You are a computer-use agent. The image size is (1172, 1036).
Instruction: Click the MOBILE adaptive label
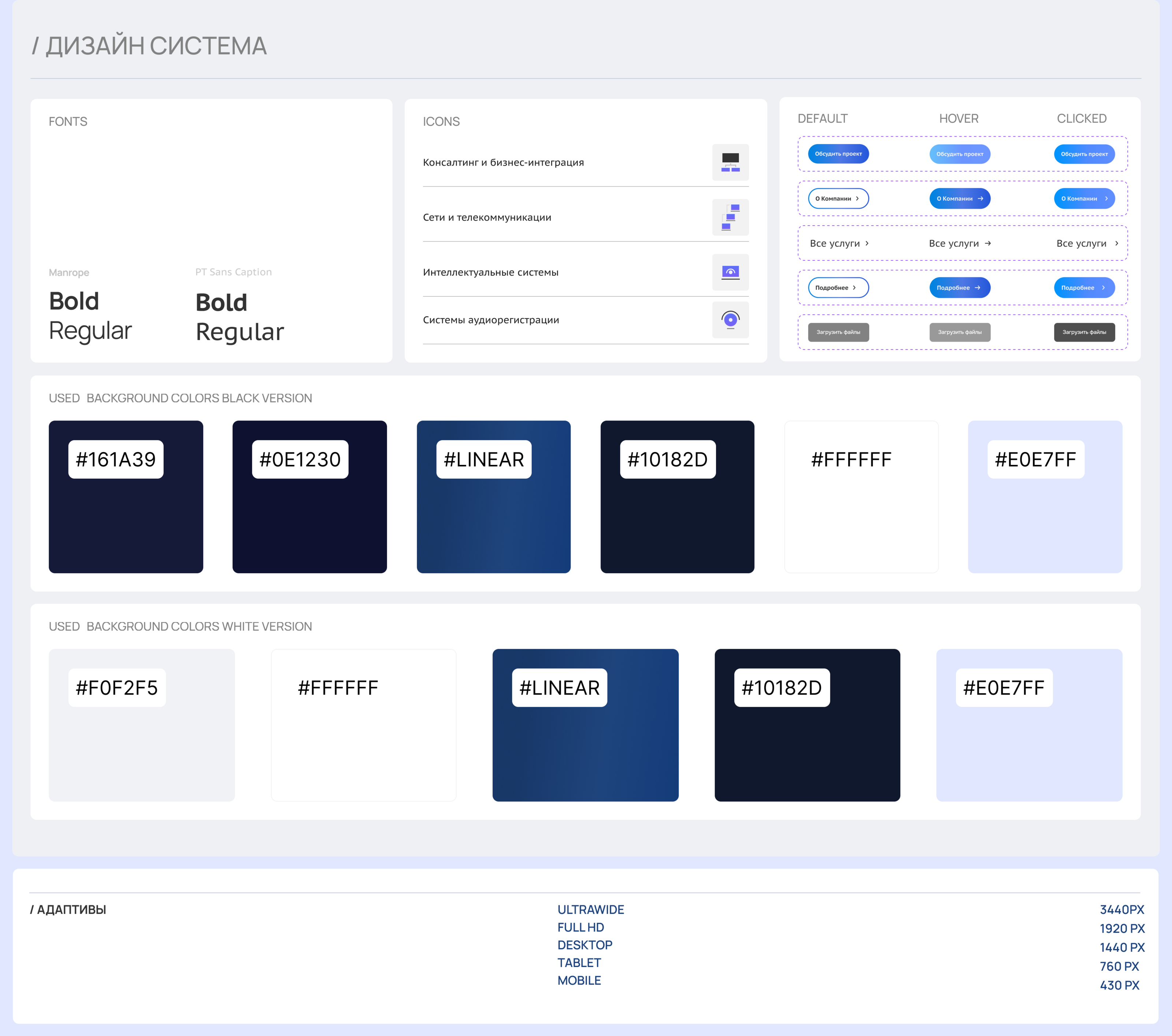point(579,980)
